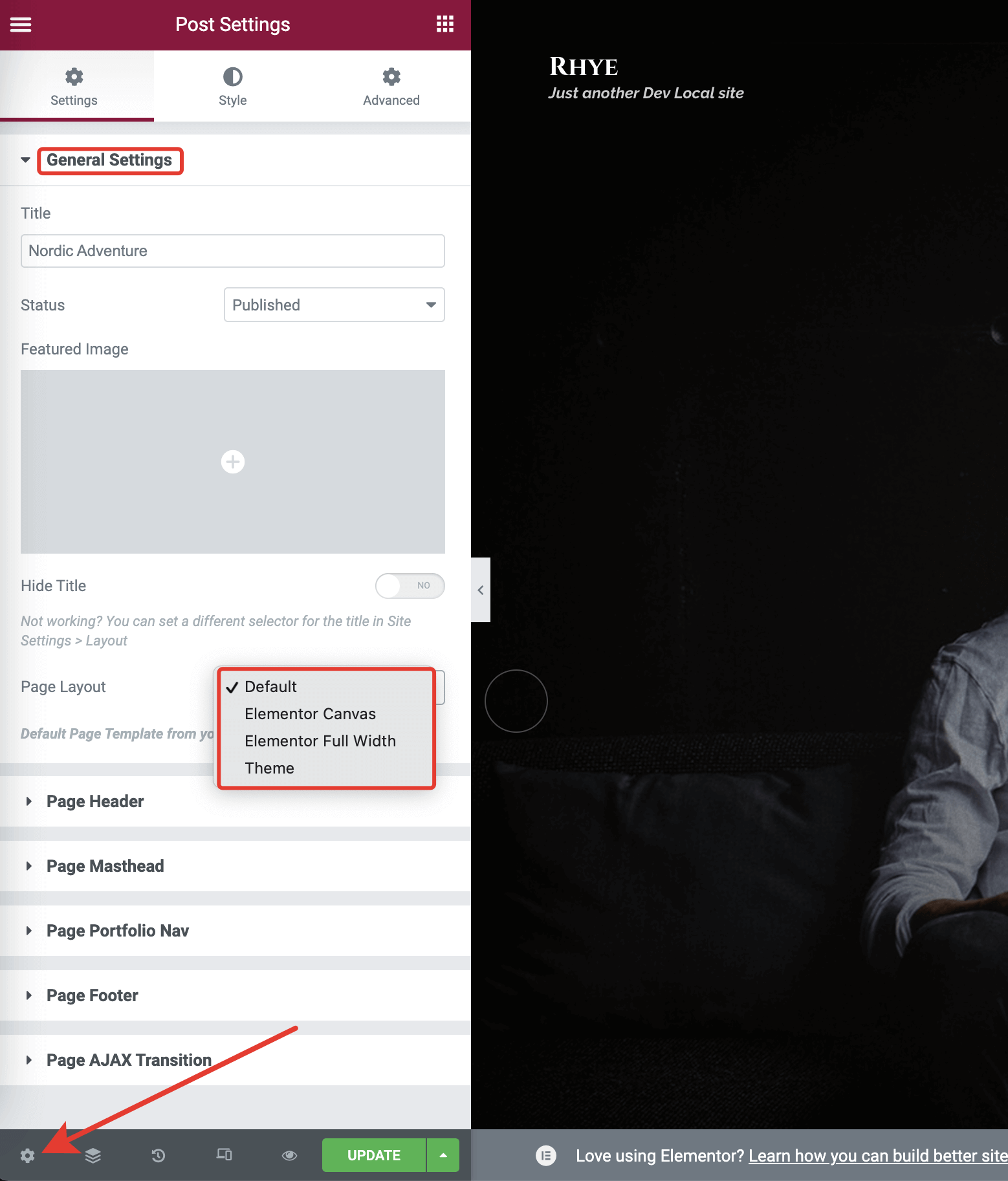Expand the Page Header section
The height and width of the screenshot is (1181, 1008).
[95, 801]
